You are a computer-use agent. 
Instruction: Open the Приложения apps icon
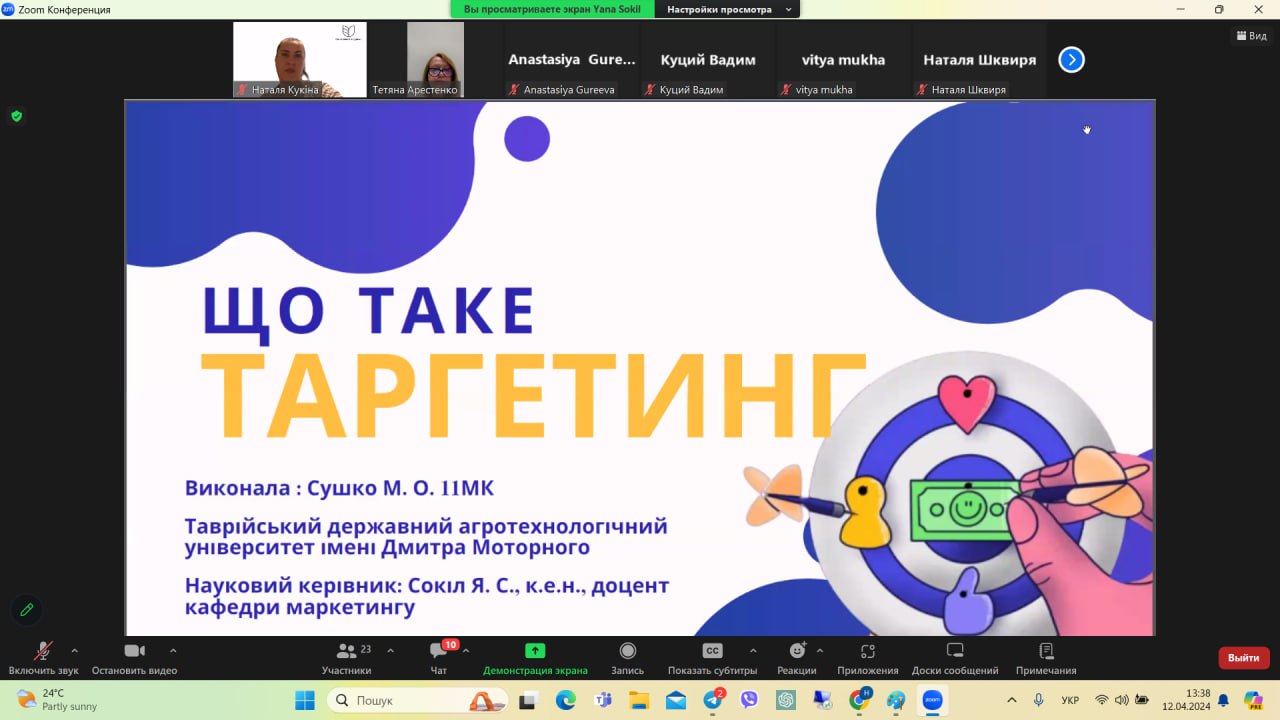pyautogui.click(x=868, y=652)
